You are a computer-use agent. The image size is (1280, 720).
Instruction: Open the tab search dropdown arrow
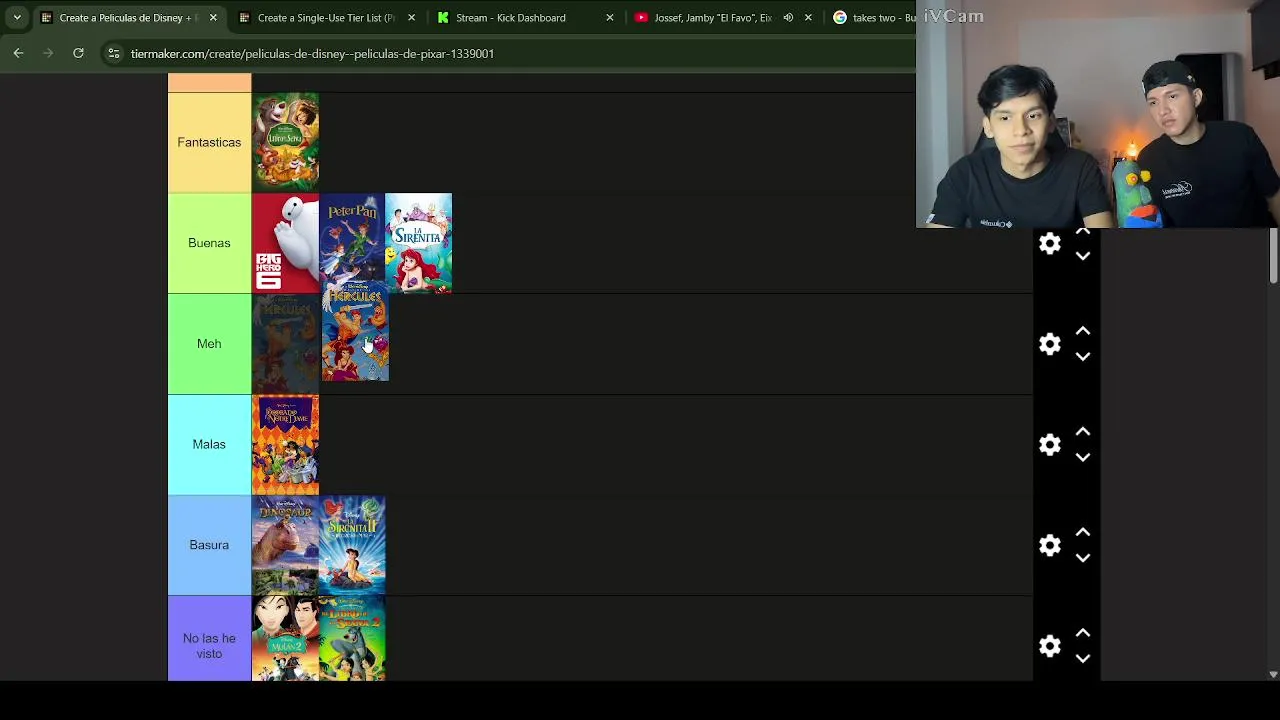pyautogui.click(x=17, y=17)
